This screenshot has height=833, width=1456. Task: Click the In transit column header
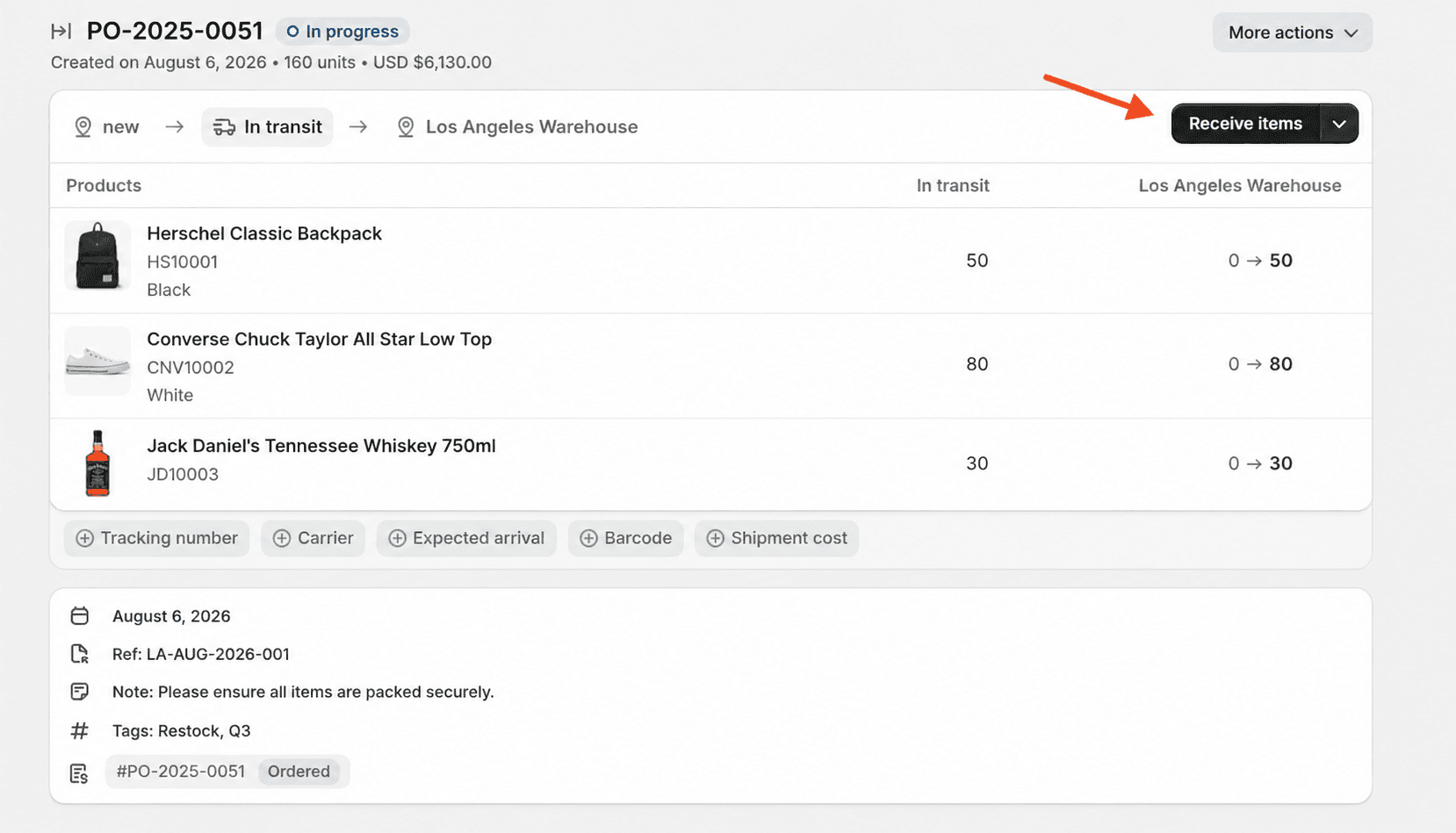953,185
